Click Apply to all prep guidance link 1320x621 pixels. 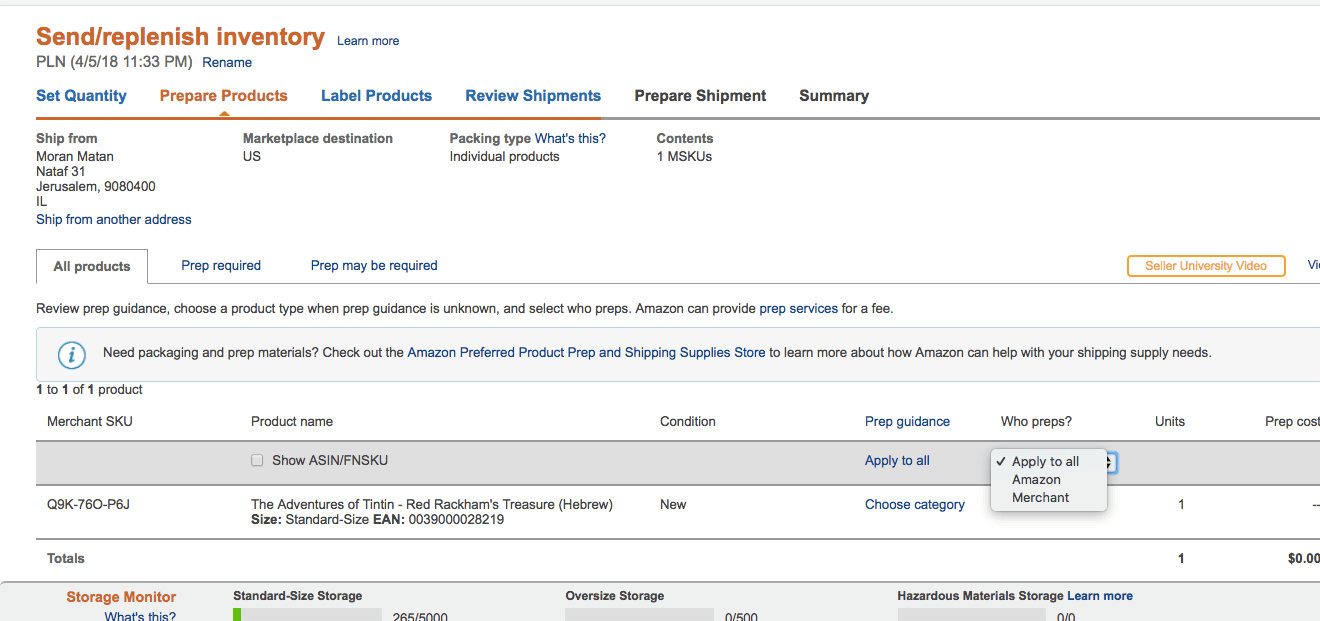tap(897, 461)
